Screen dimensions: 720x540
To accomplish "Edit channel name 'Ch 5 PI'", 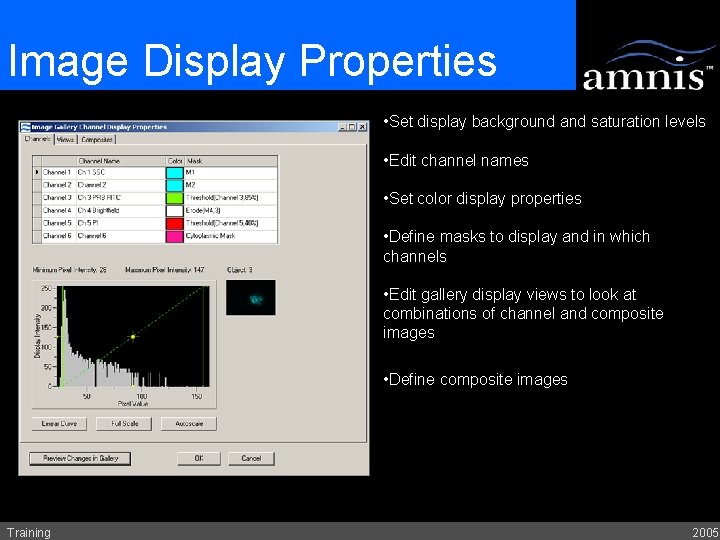I will point(121,223).
